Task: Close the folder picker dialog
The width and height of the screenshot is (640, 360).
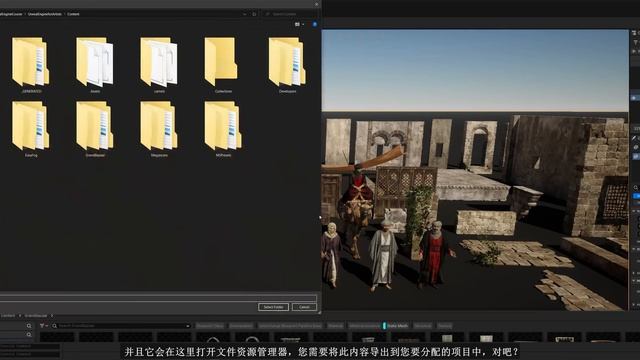Action: tap(316, 4)
